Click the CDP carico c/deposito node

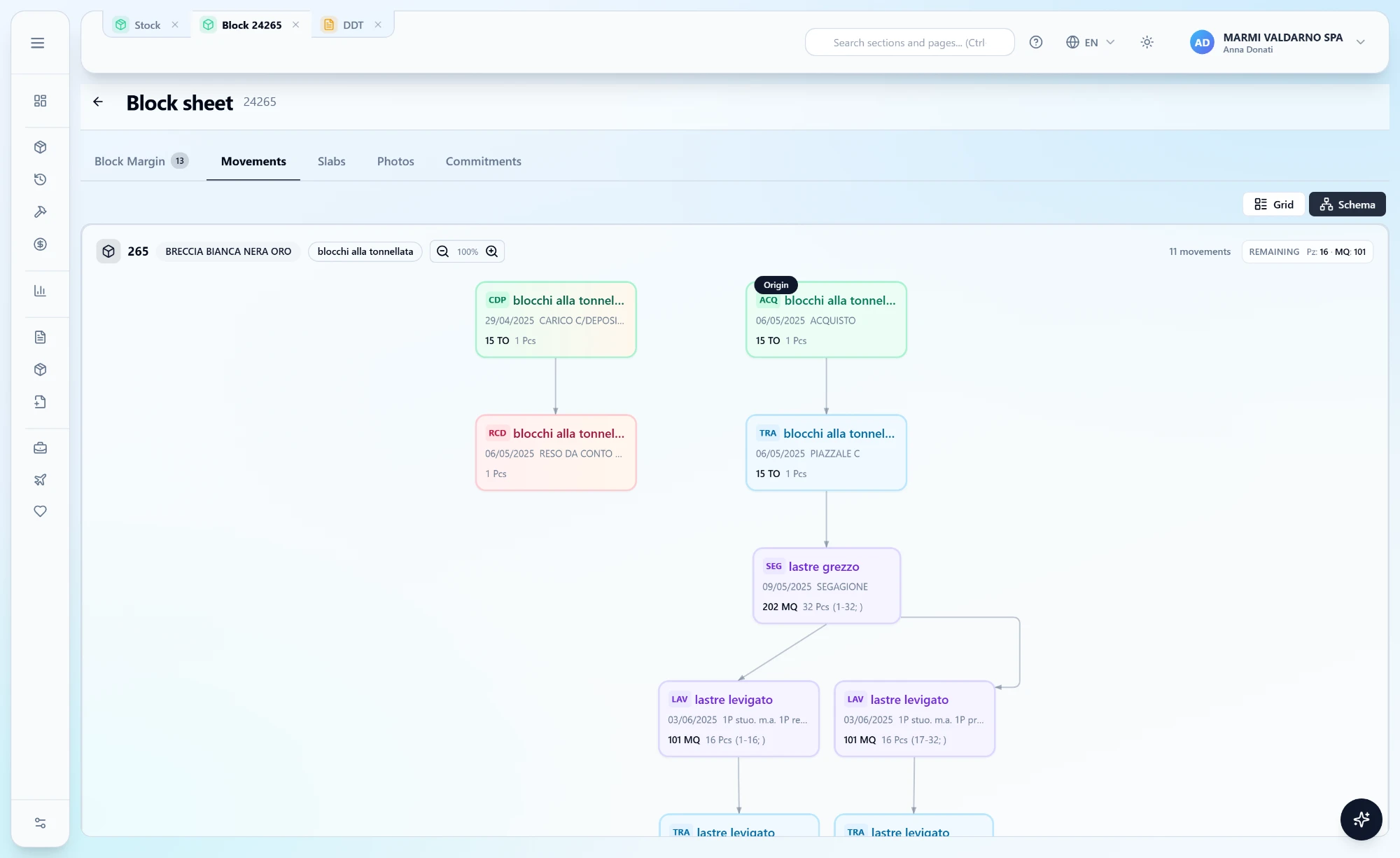pyautogui.click(x=556, y=319)
